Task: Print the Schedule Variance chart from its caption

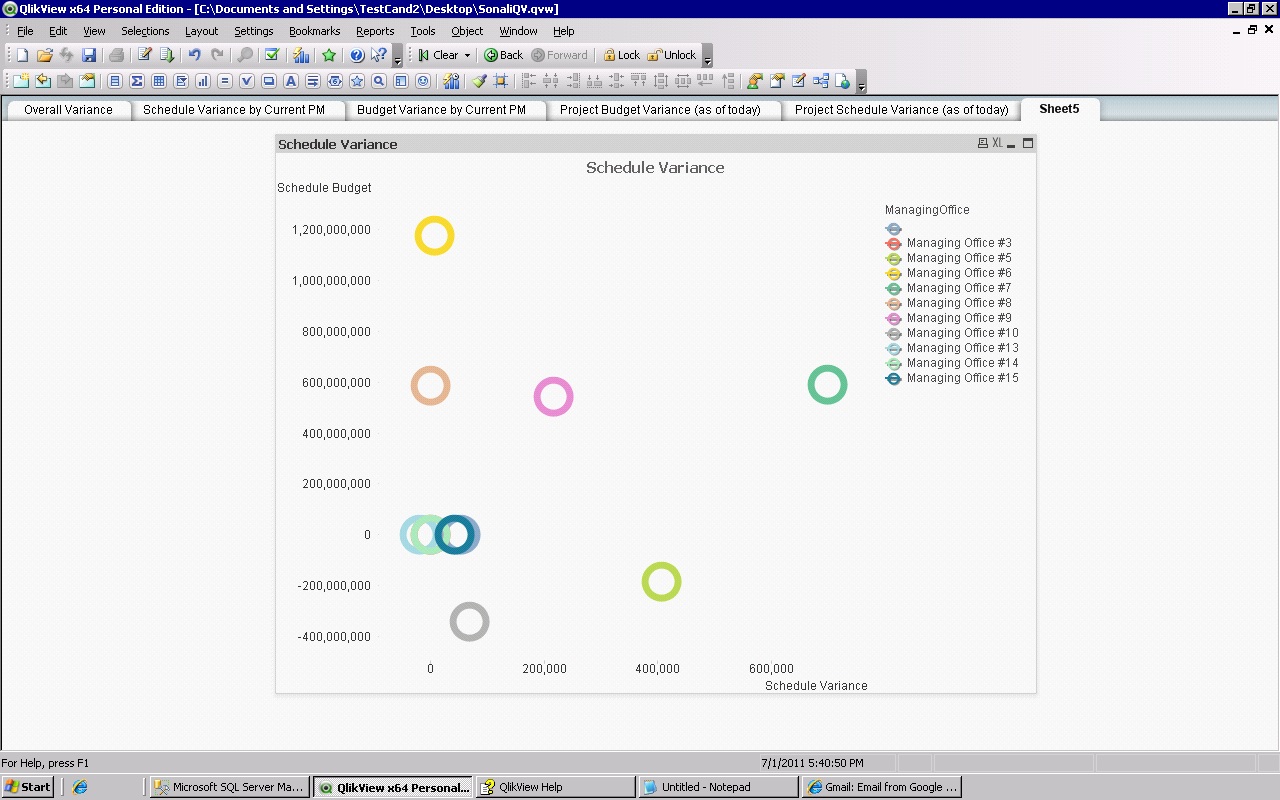Action: 982,143
